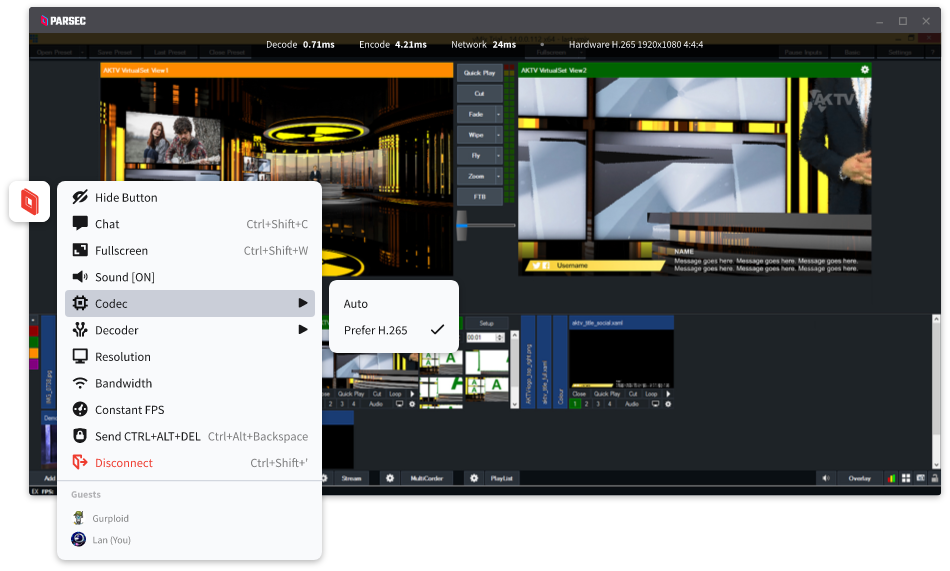Screen dimensions: 950x571
Task: Click Quick Play on aktv_title_social.xaml input
Action: click(606, 394)
